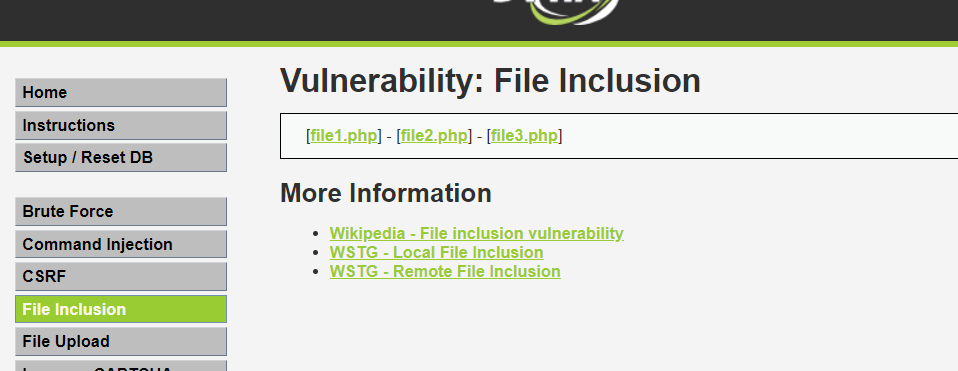Screen dimensions: 958x371
Task: Click the Vulnerability: File Inclusion heading
Action: coord(490,81)
